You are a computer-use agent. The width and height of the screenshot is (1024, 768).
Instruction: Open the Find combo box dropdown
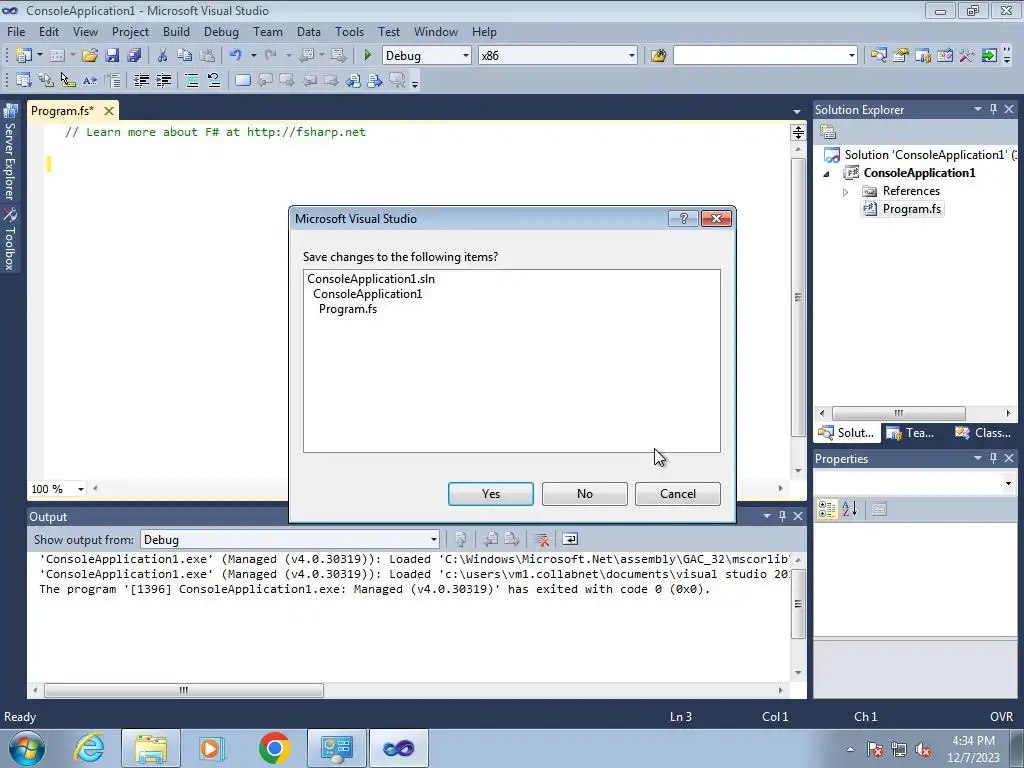852,56
